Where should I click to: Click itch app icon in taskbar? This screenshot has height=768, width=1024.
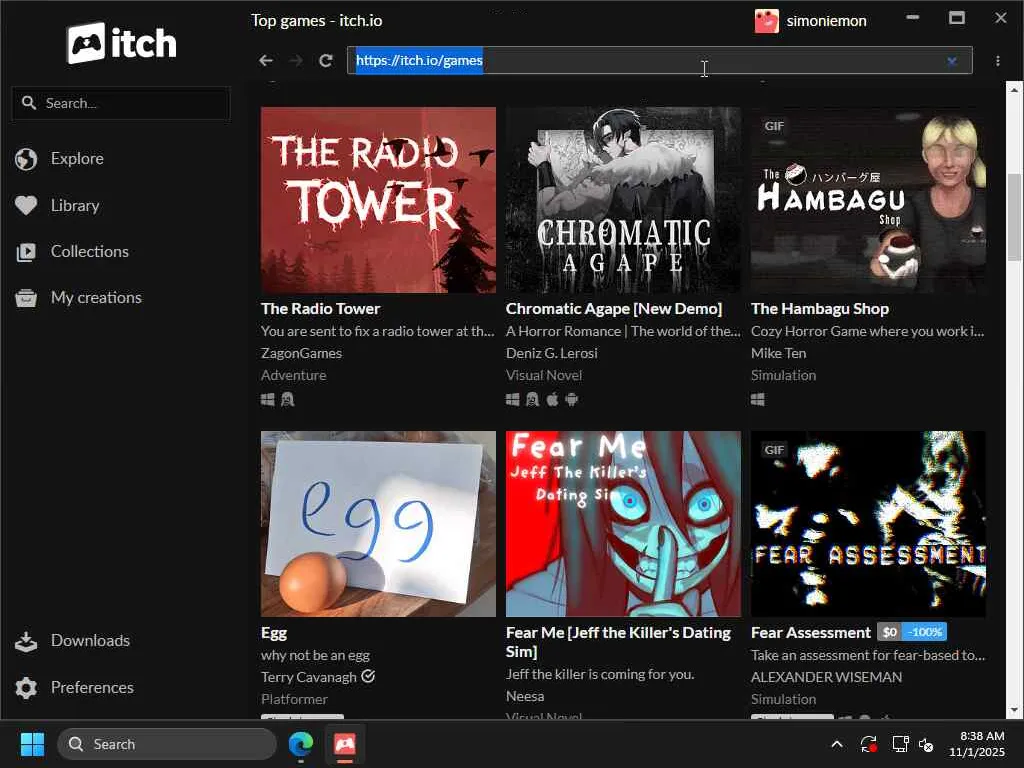[x=345, y=744]
